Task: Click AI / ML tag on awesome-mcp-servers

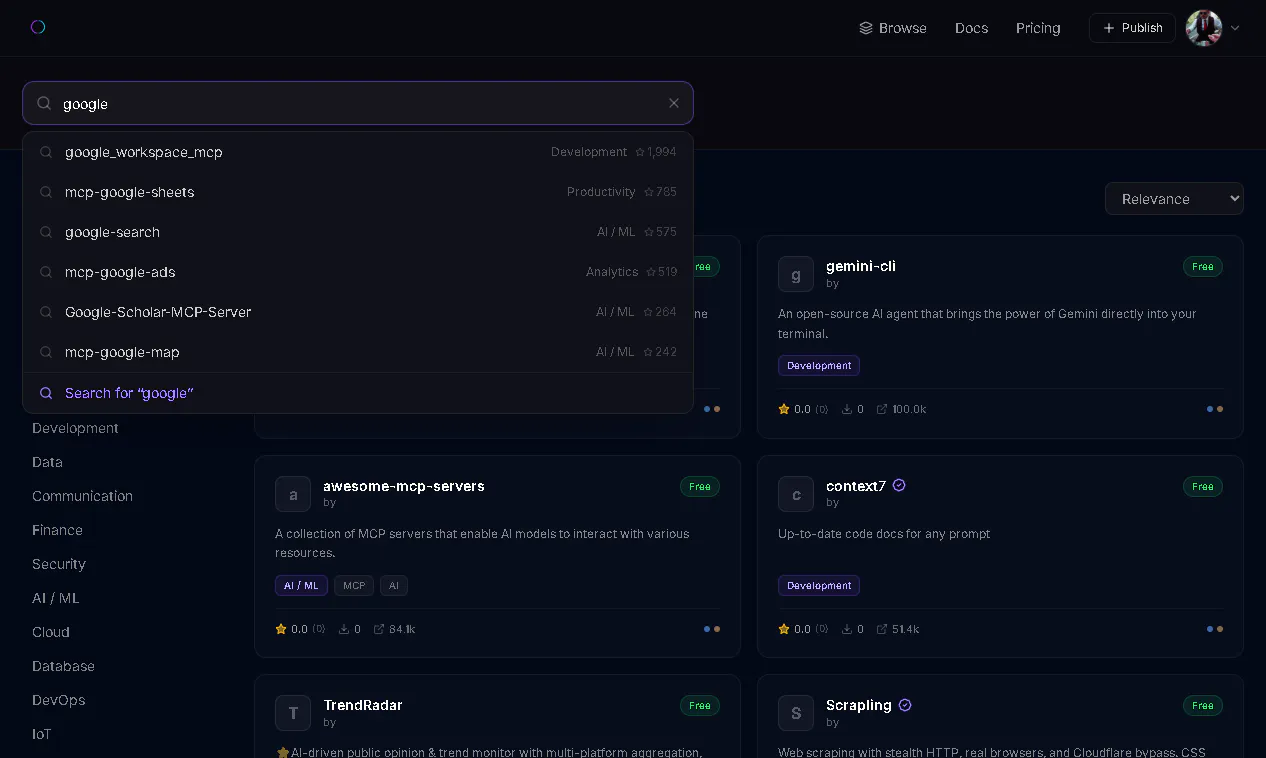Action: (x=301, y=586)
